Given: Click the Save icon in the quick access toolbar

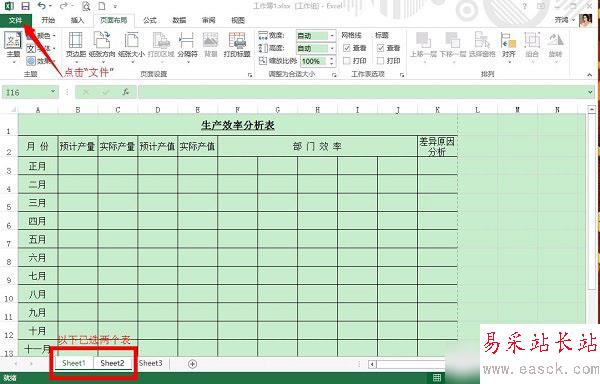Looking at the screenshot, I should click(26, 6).
